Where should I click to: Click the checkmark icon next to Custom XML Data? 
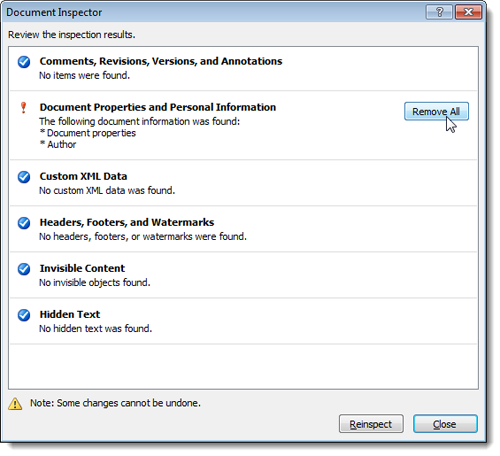pyautogui.click(x=24, y=177)
